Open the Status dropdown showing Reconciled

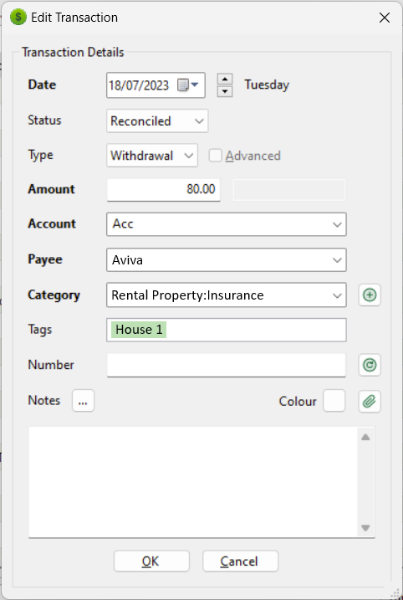tap(157, 121)
